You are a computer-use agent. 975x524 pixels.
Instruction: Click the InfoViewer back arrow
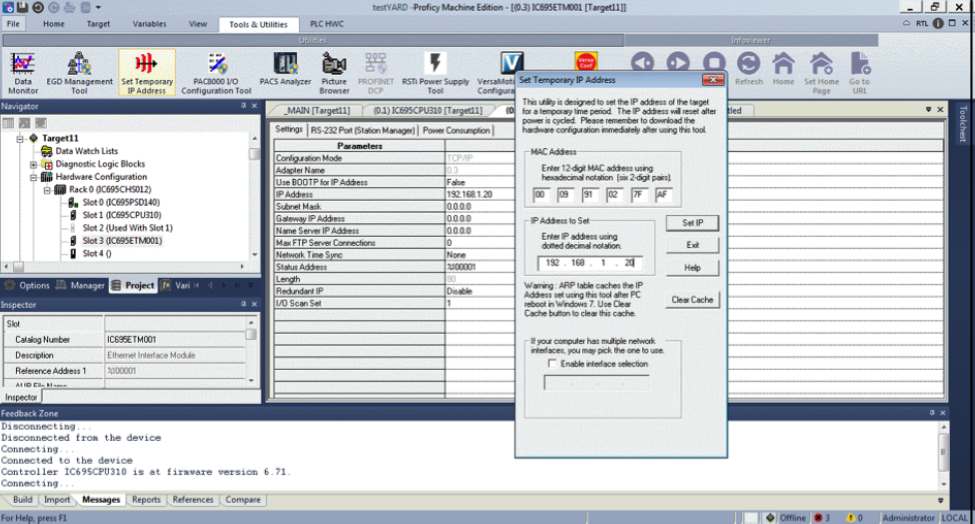pyautogui.click(x=642, y=63)
